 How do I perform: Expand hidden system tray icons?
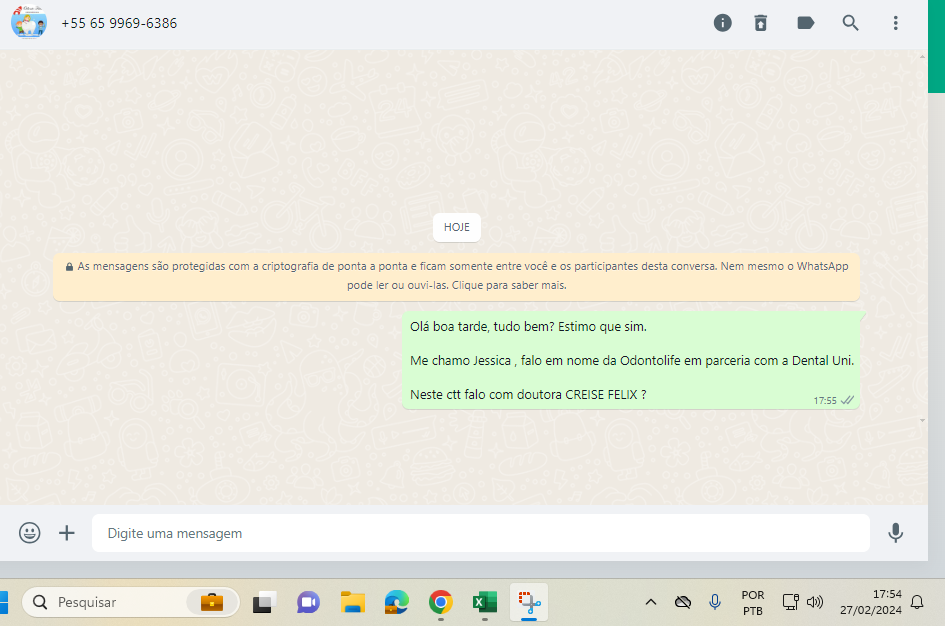(651, 602)
